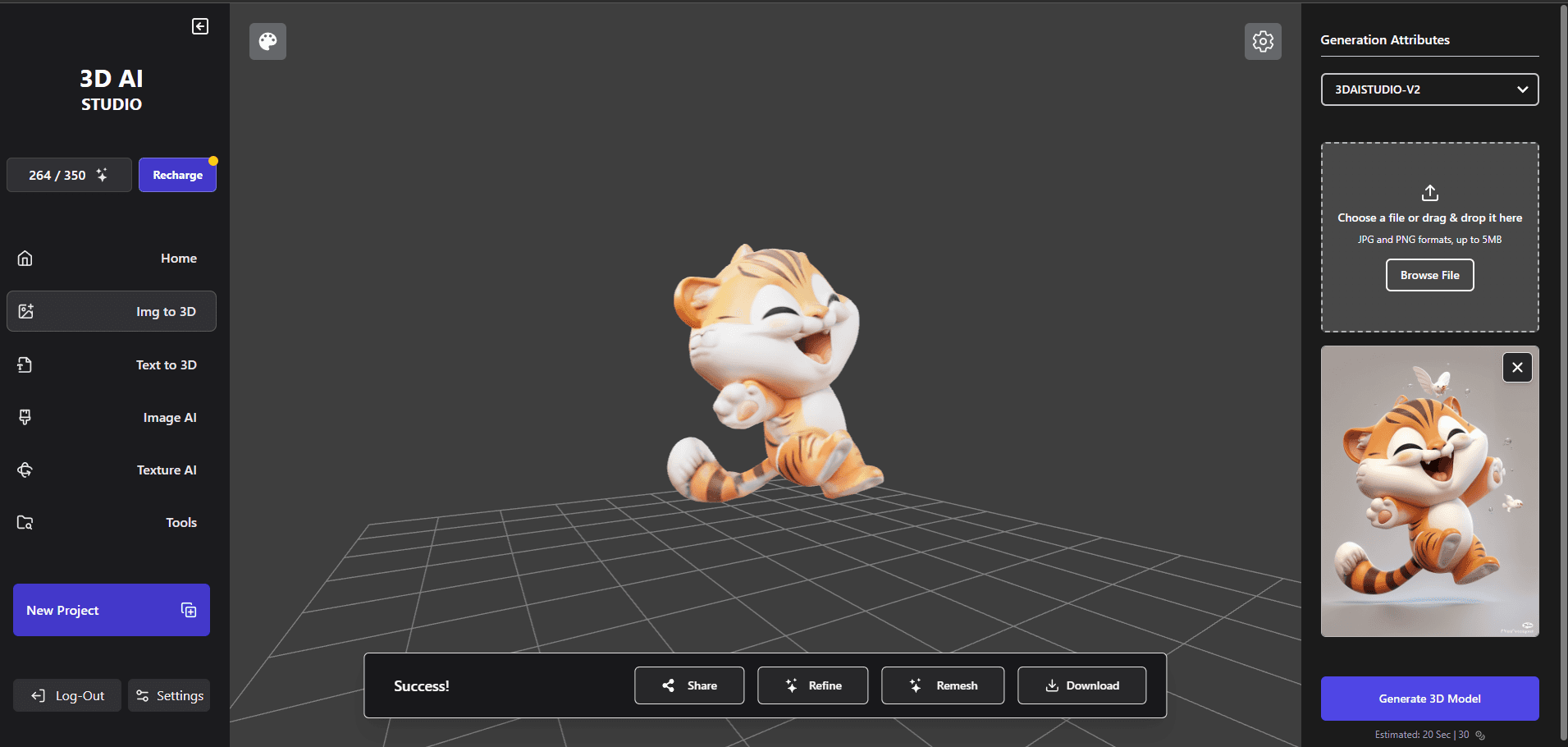This screenshot has width=1568, height=747.
Task: Open the 3DAISTUDIO-V2 model dropdown
Action: (x=1429, y=89)
